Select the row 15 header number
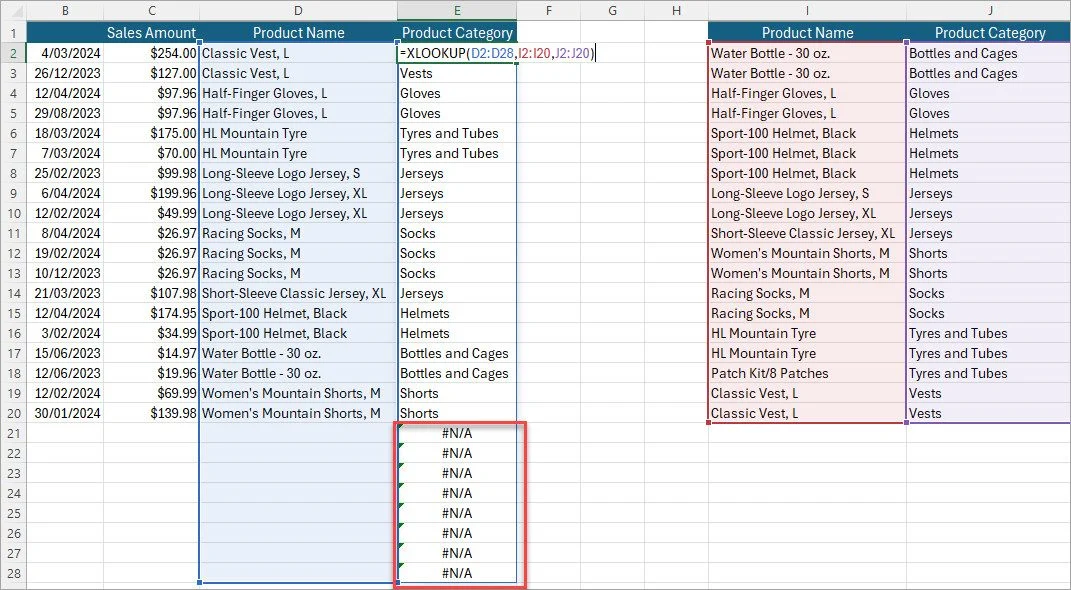Viewport: 1071px width, 590px height. pos(13,313)
